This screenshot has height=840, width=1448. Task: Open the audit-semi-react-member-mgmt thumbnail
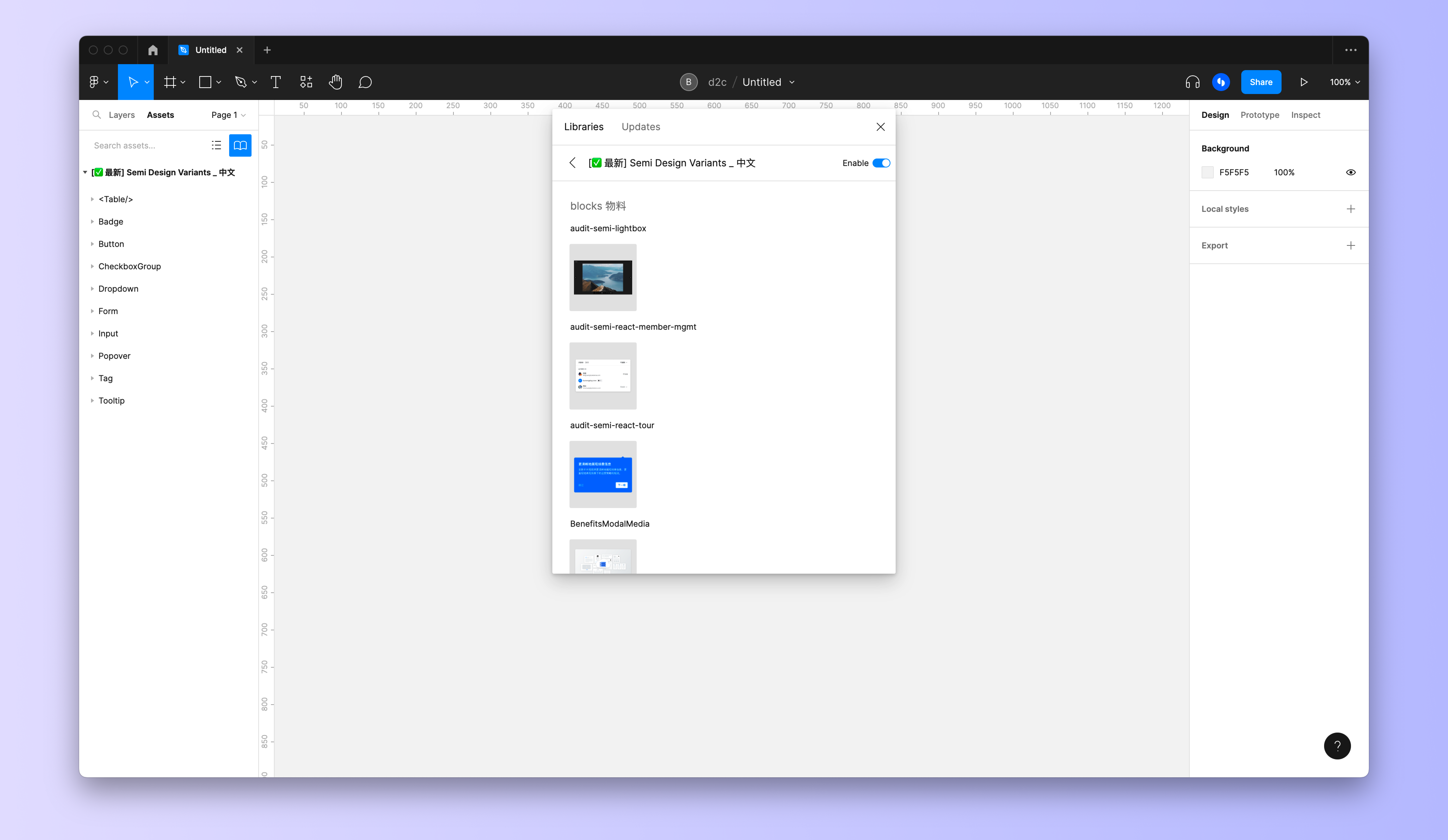coord(603,376)
